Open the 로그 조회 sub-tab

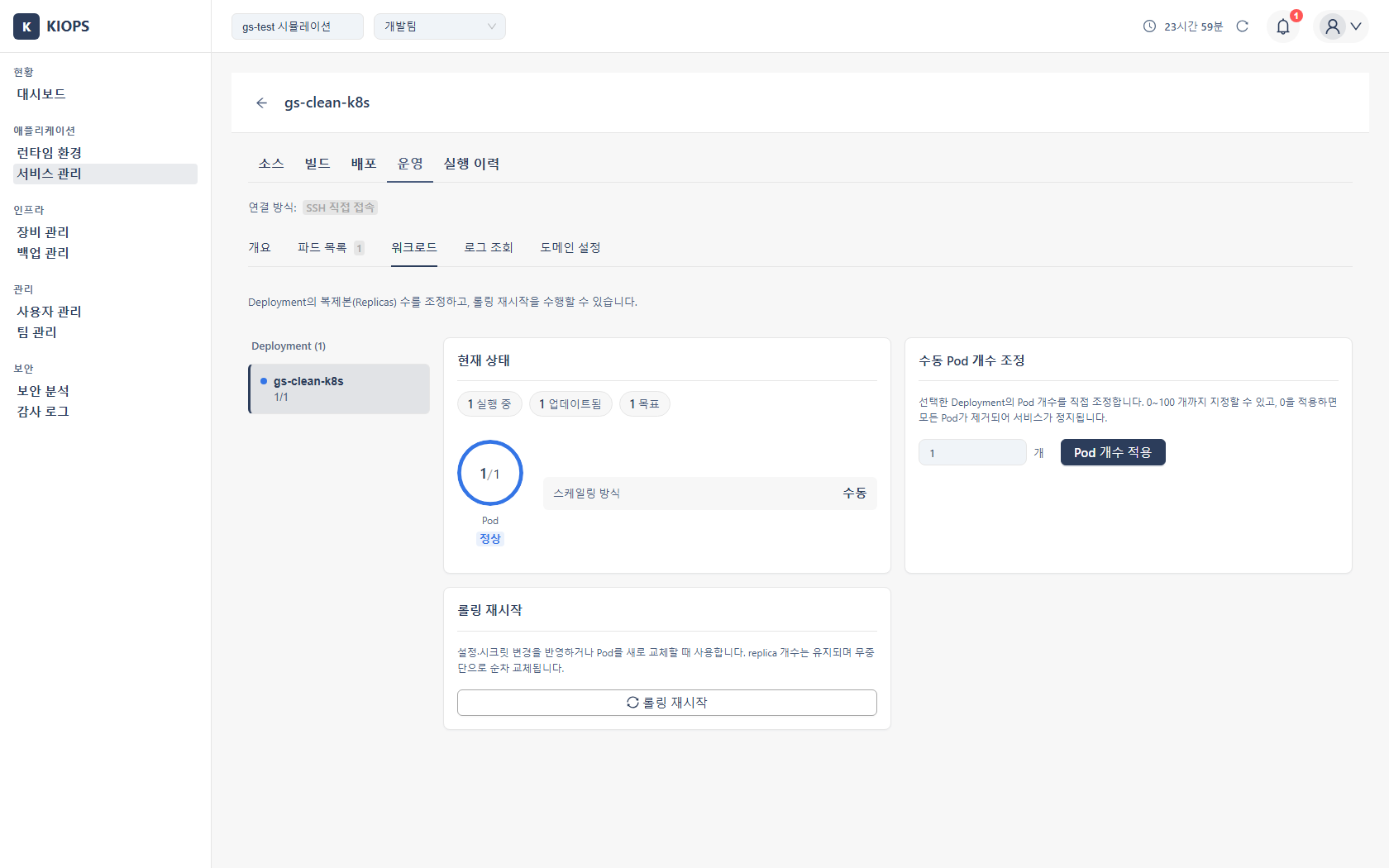click(x=489, y=247)
